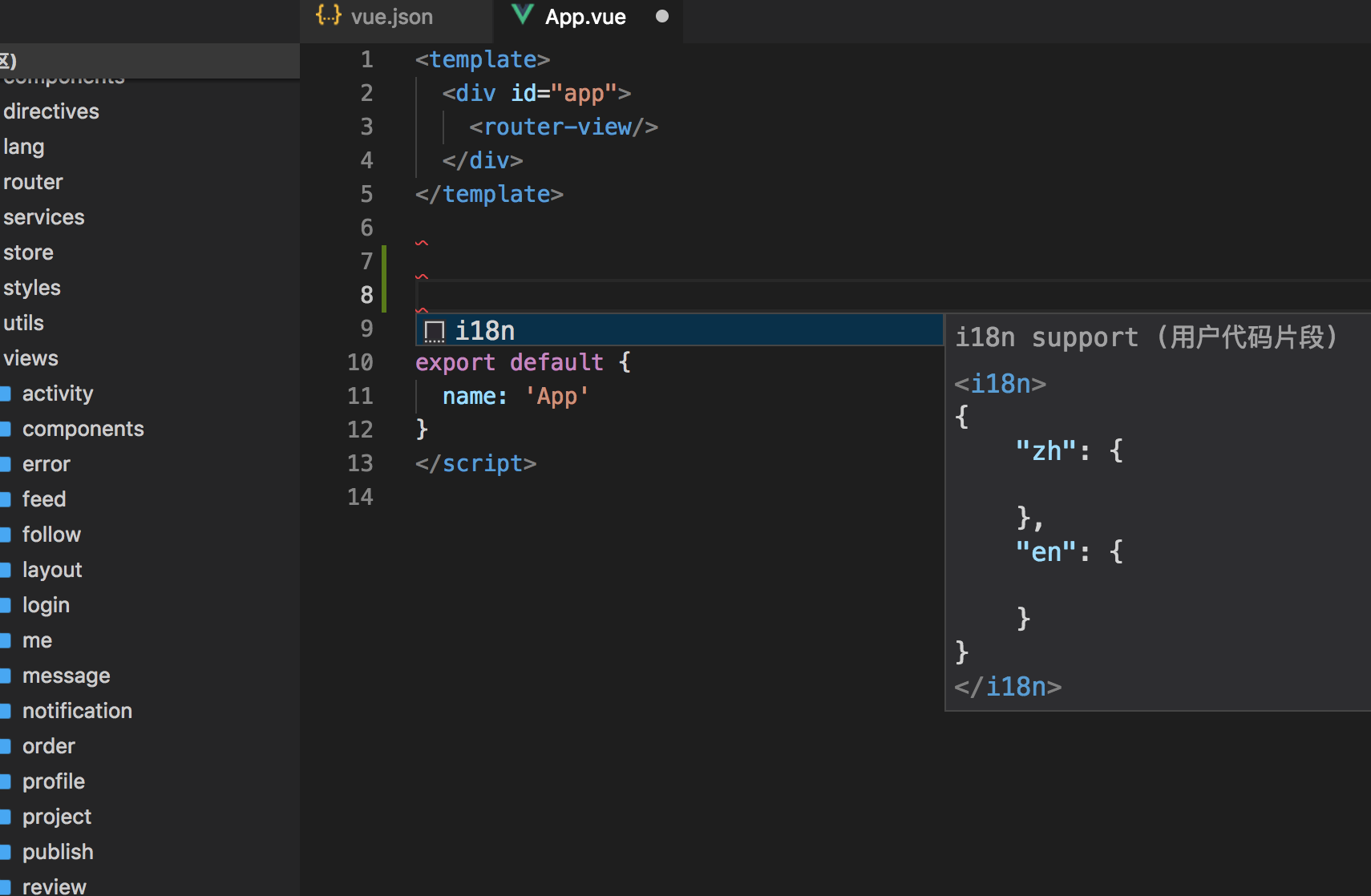Open the review file in the sidebar

pyautogui.click(x=54, y=885)
